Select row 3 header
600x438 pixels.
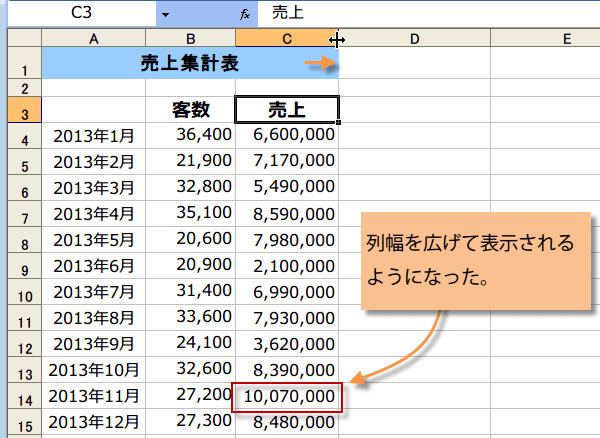click(x=24, y=109)
